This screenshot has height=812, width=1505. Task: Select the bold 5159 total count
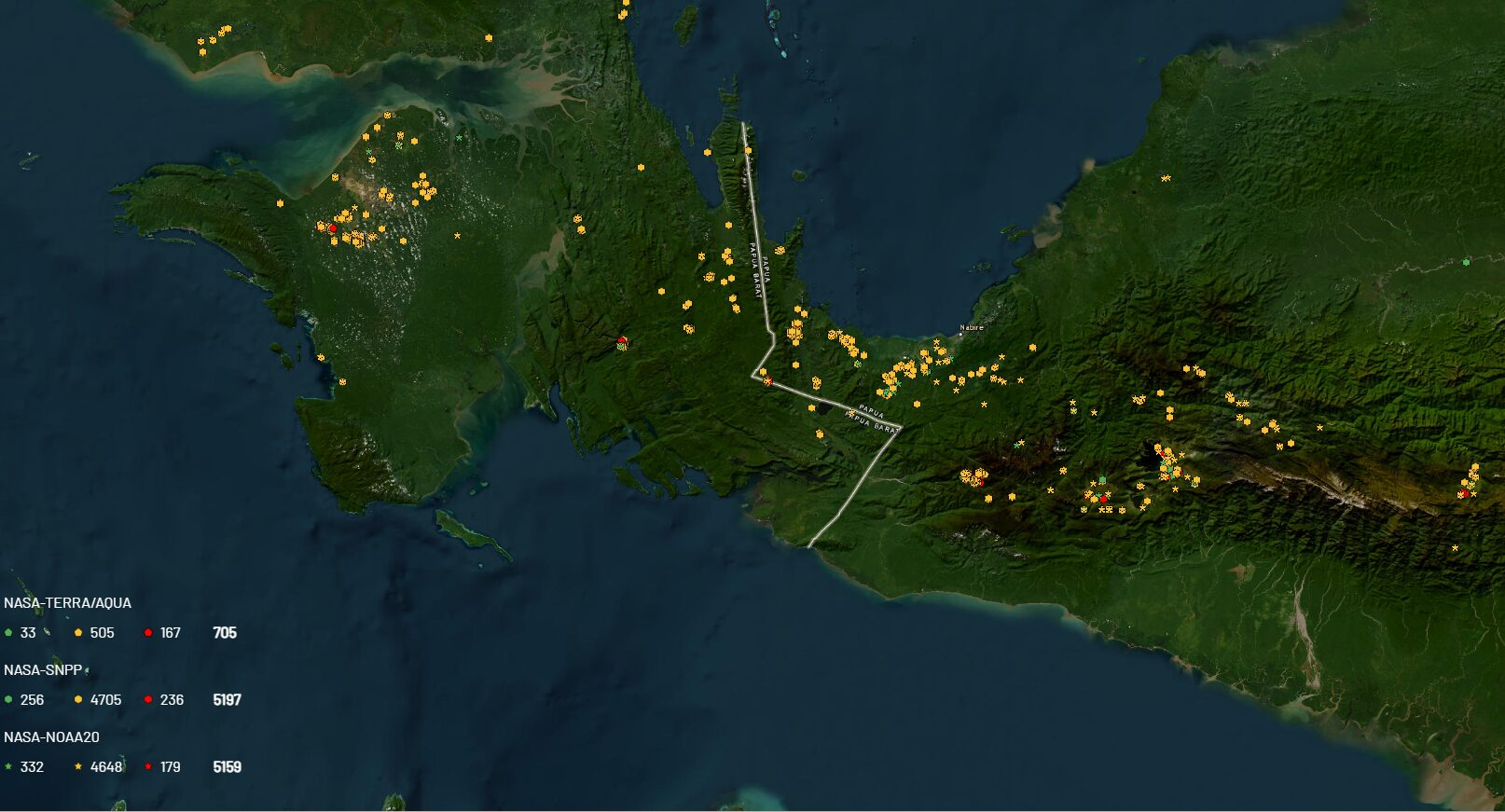[228, 767]
